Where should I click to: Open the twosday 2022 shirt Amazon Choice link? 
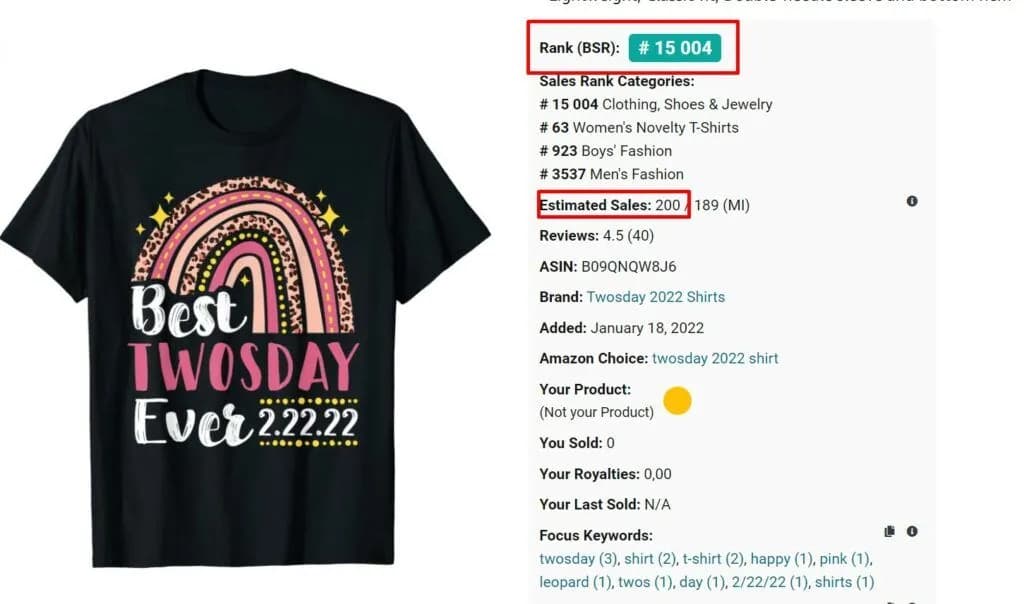715,358
